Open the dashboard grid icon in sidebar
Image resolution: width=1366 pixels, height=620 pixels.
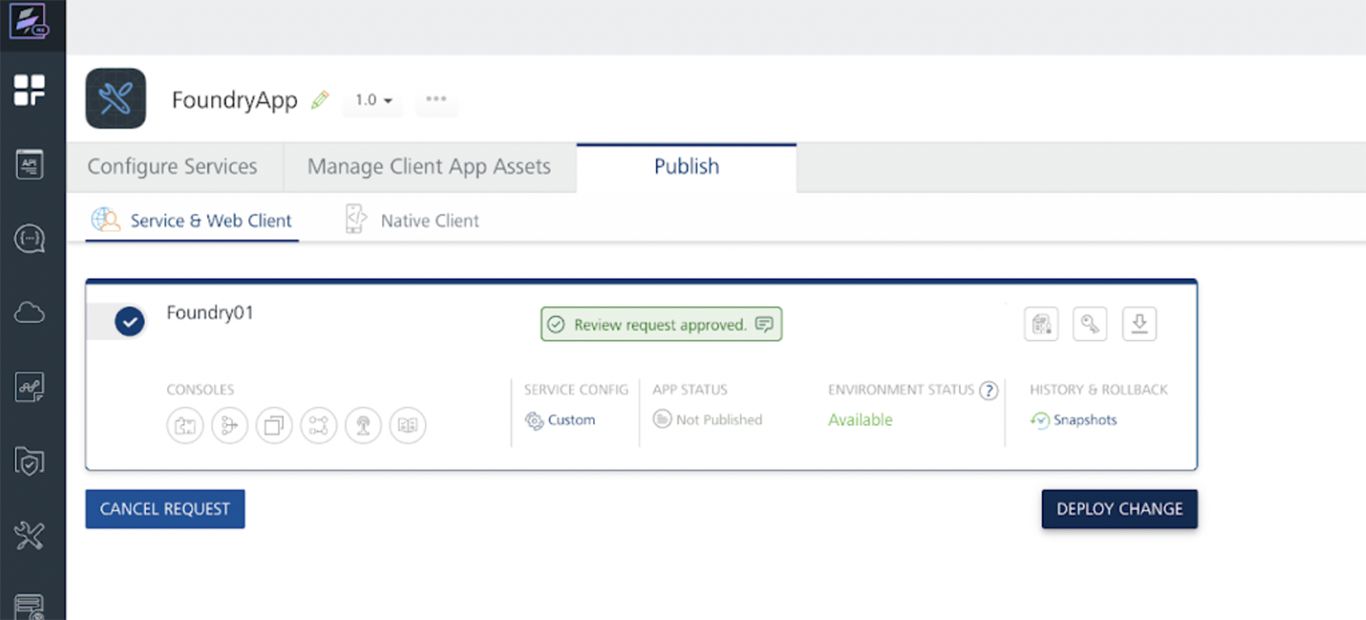(x=29, y=90)
